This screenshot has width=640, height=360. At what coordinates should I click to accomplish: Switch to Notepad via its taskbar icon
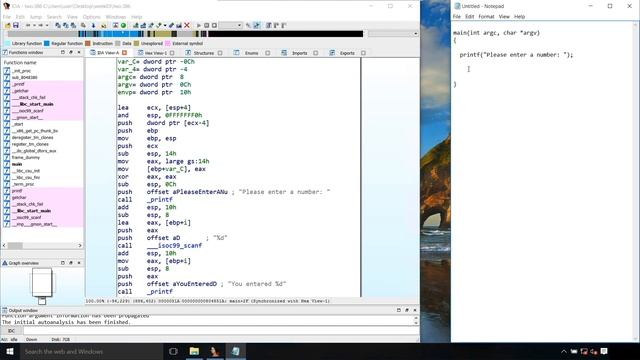click(x=236, y=351)
